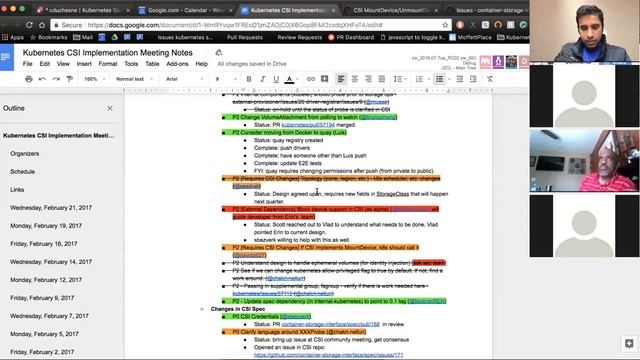Image resolution: width=640 pixels, height=360 pixels.
Task: Open the container-storage-interface/spec/pull link
Action: pos(331,324)
